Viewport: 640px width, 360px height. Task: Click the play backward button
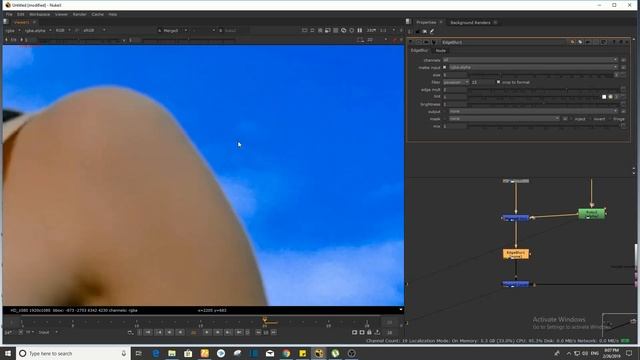[180, 333]
